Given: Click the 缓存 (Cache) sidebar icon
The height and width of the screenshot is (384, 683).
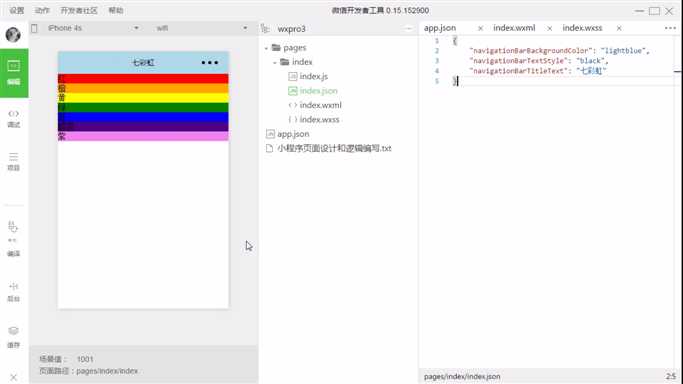Looking at the screenshot, I should [14, 337].
